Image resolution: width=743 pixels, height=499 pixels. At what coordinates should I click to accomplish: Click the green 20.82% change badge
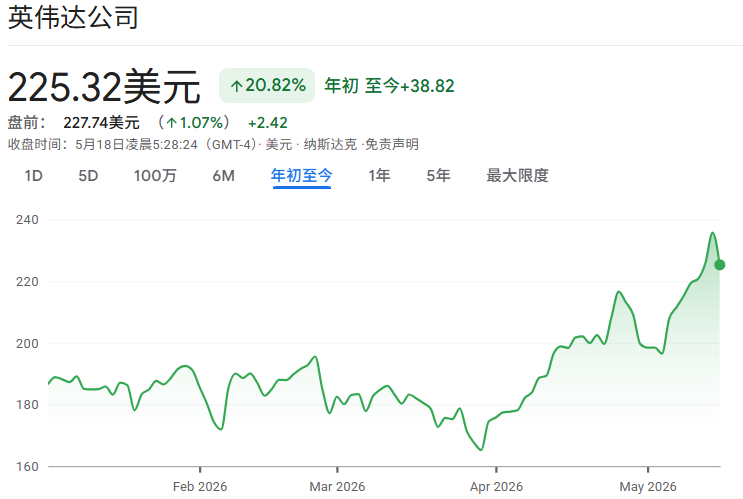coord(267,85)
